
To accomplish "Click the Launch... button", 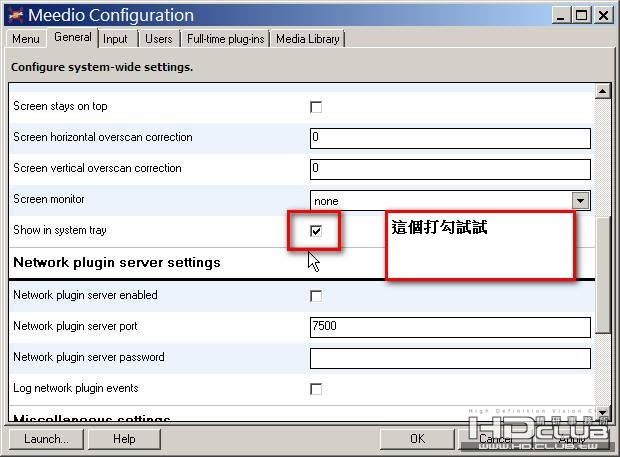I will (46, 439).
